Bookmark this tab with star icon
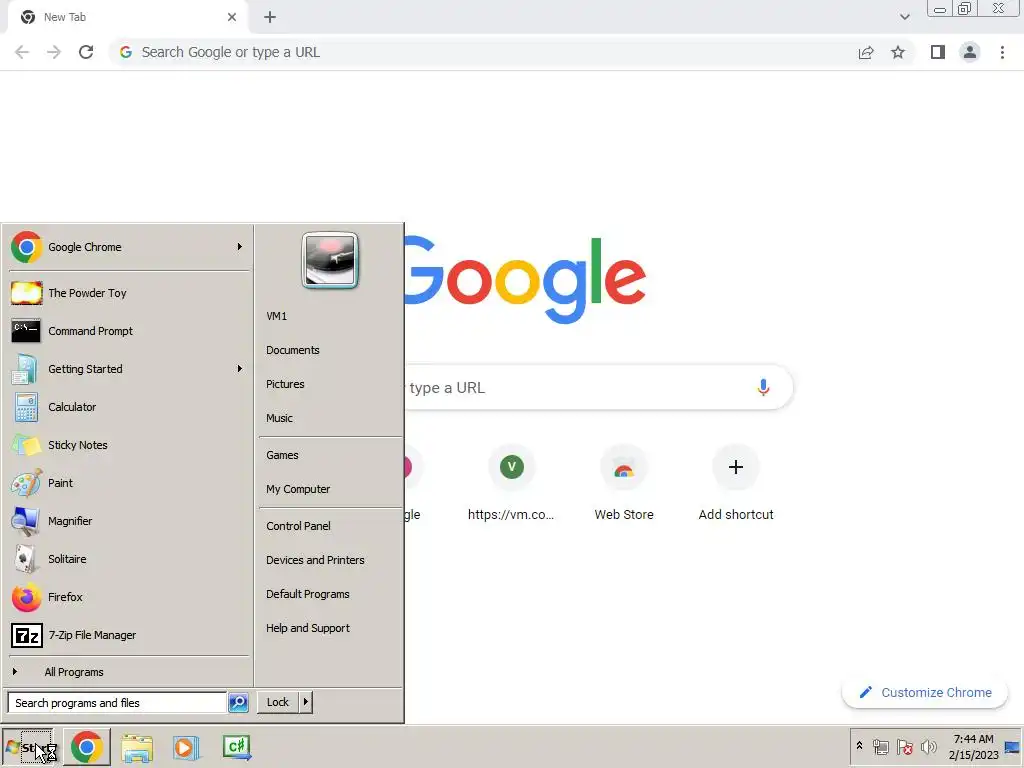The width and height of the screenshot is (1024, 768). [x=898, y=52]
